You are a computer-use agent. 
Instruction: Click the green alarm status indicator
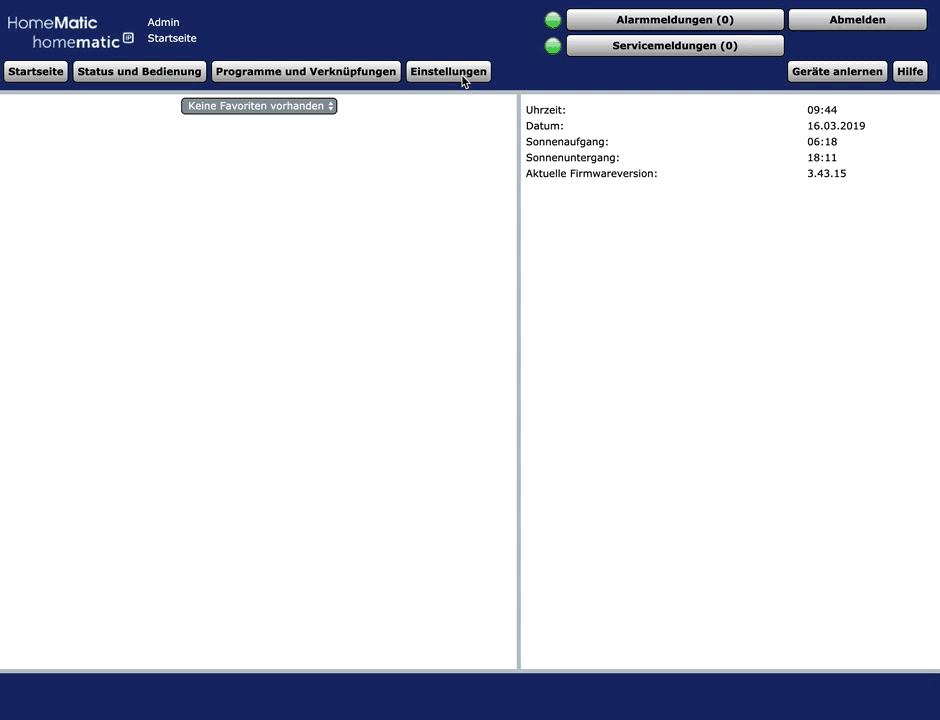pos(553,20)
